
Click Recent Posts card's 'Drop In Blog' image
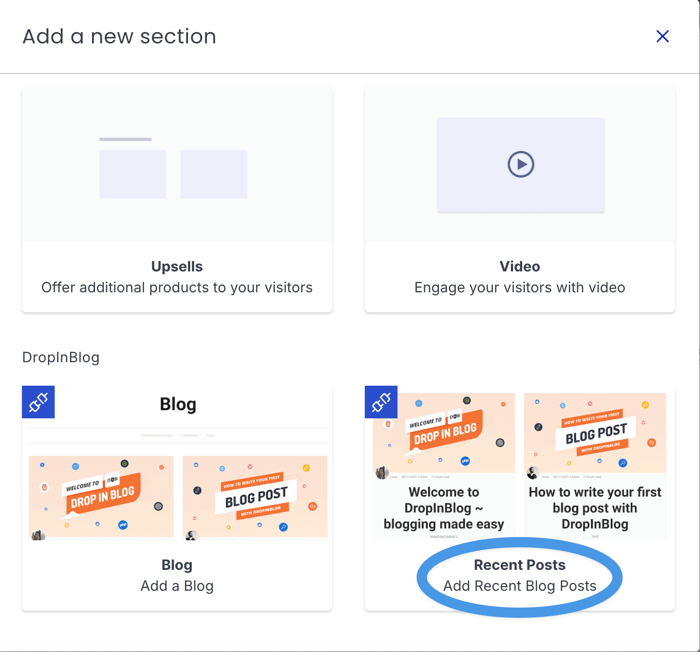point(444,432)
